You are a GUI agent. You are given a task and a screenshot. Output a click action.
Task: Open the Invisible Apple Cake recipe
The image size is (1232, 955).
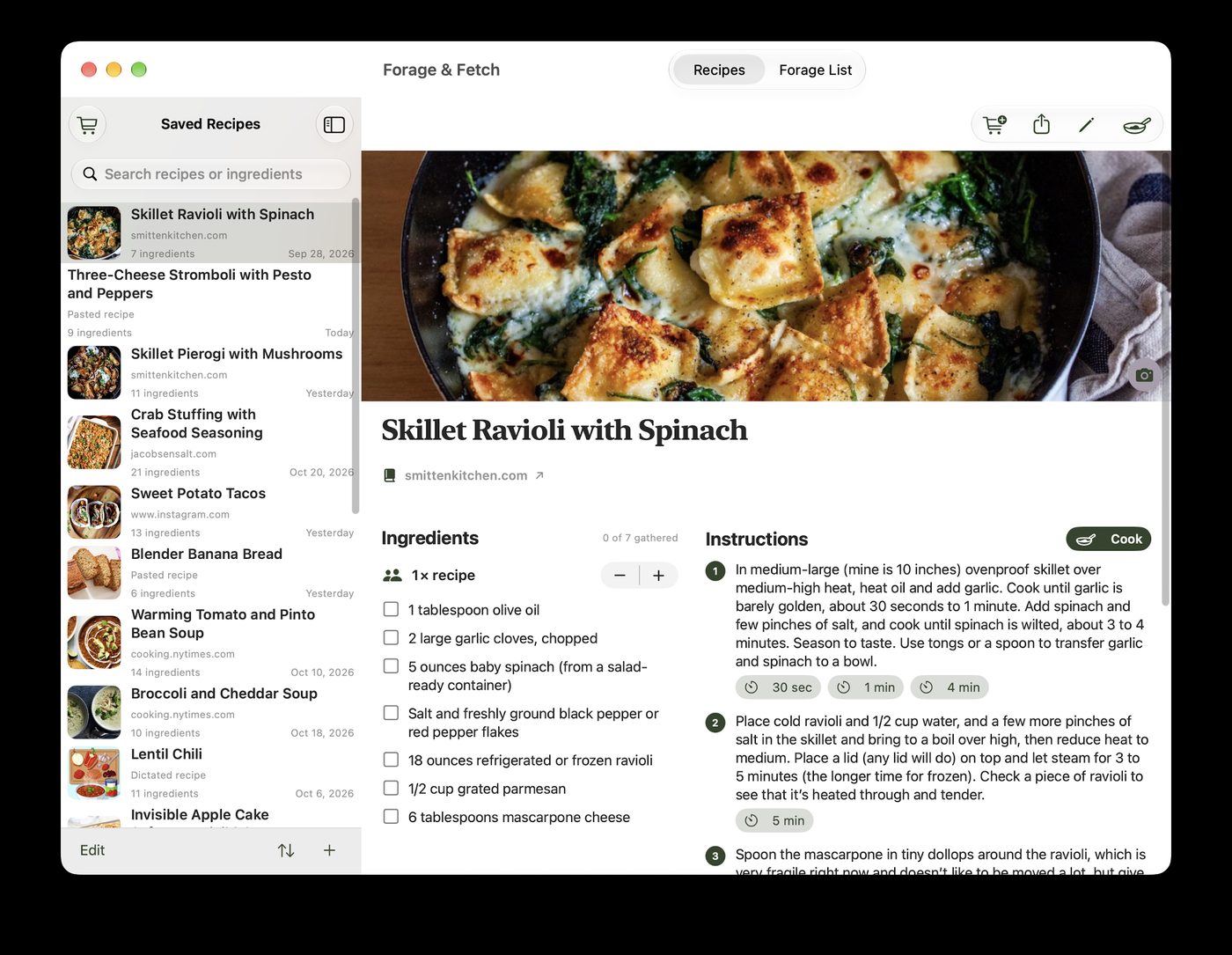210,816
